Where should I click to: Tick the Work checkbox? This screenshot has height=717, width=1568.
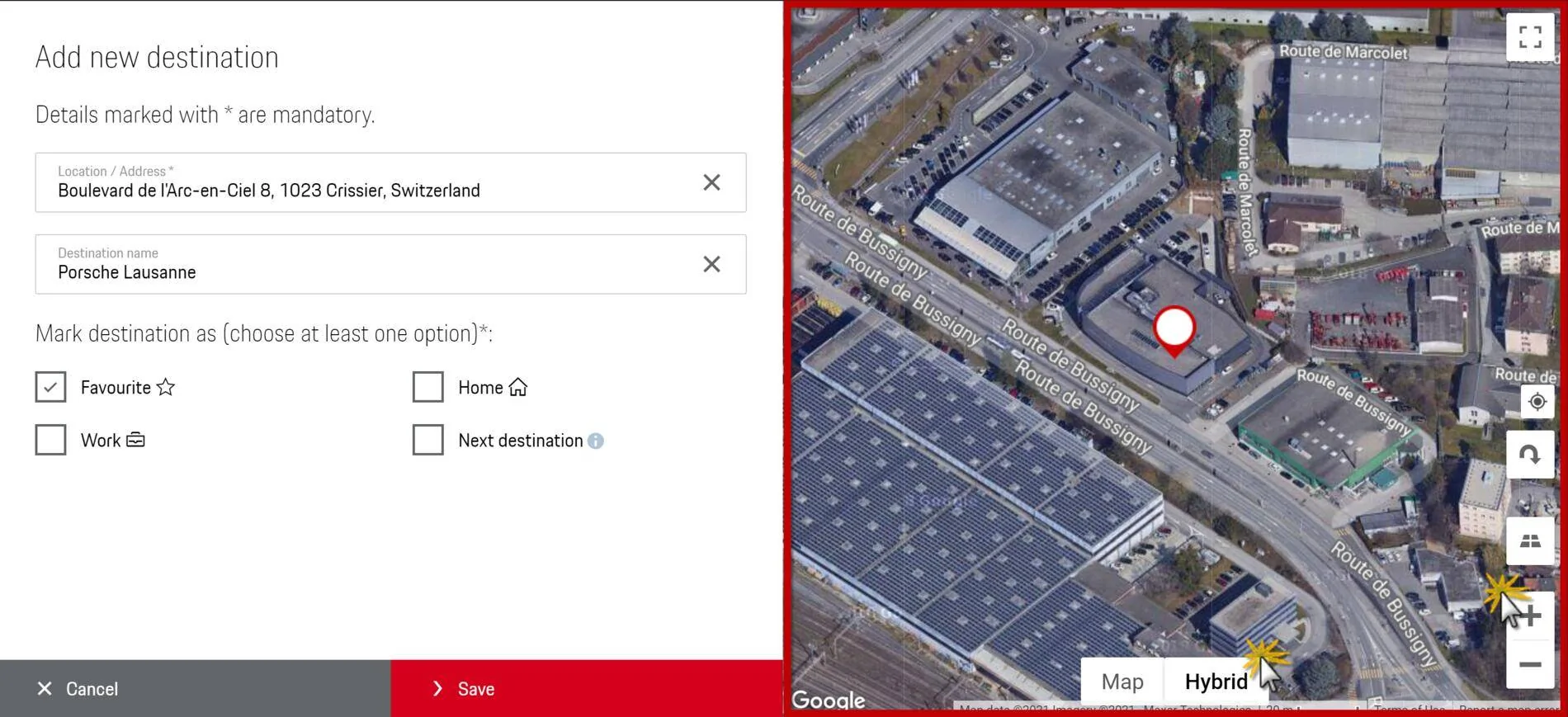pos(50,440)
